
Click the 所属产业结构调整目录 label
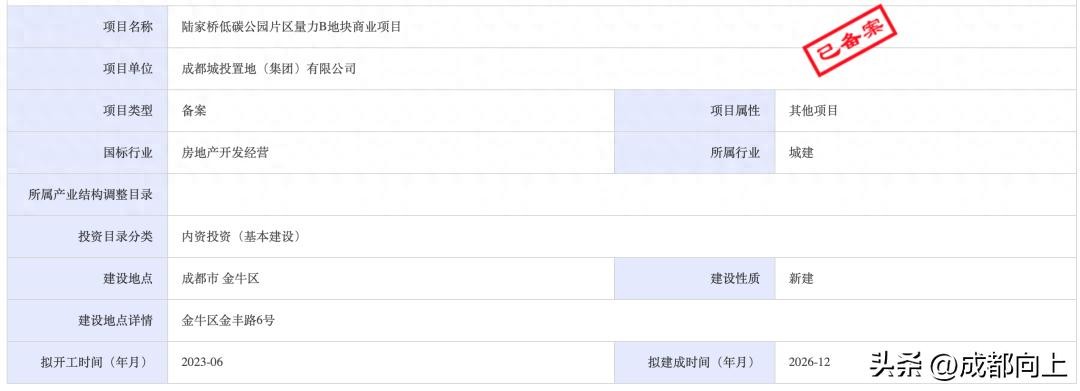click(90, 195)
